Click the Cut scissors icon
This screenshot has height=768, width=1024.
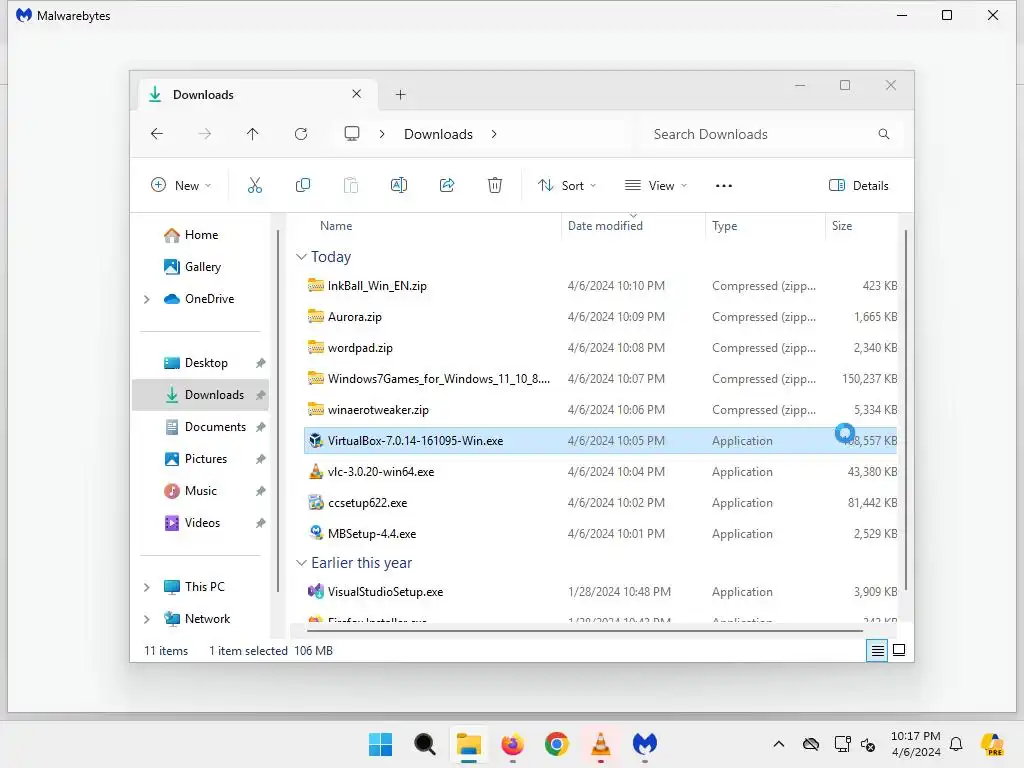pyautogui.click(x=255, y=185)
